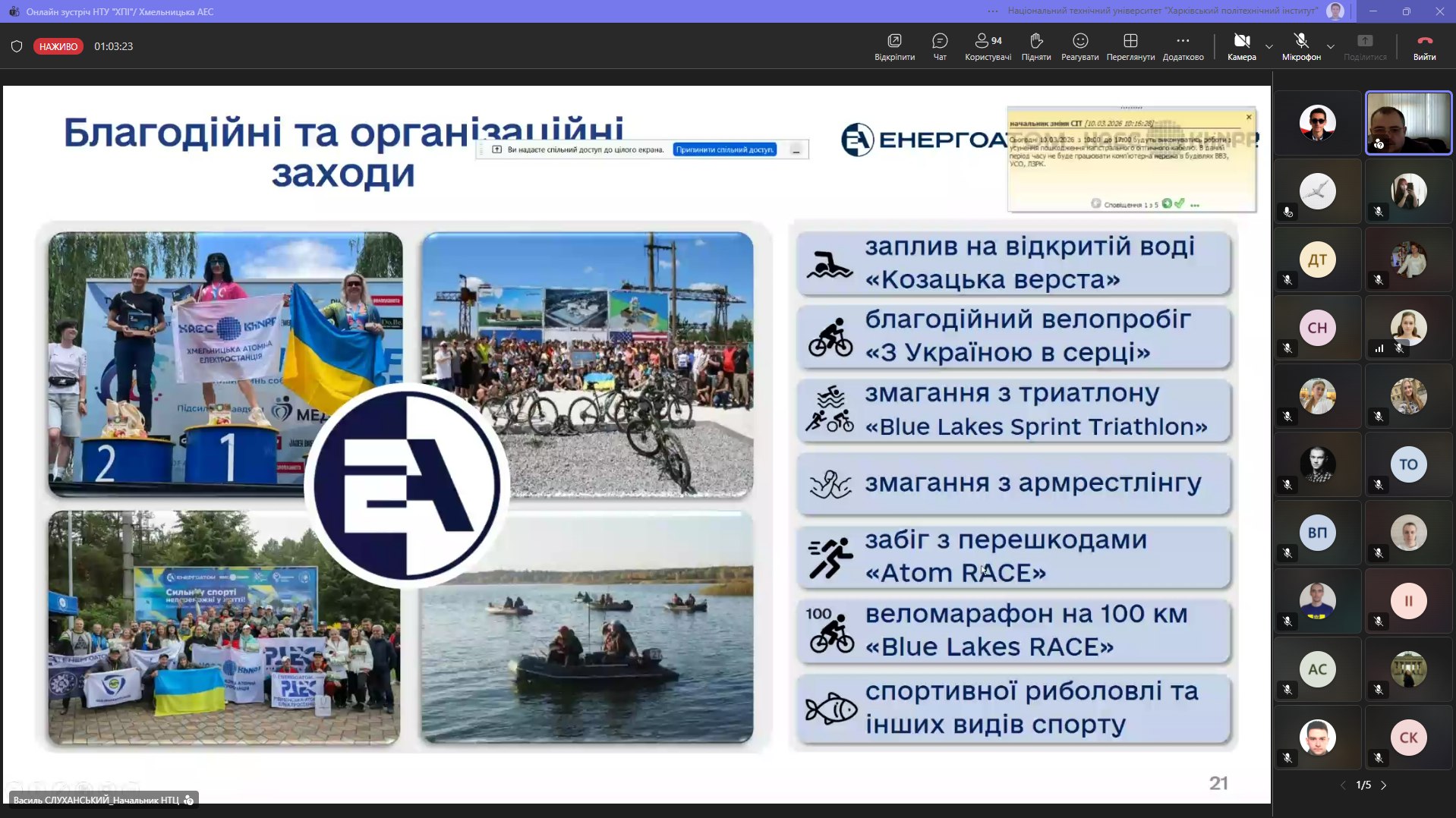Click text «Blue Lakes RACE»

click(989, 647)
